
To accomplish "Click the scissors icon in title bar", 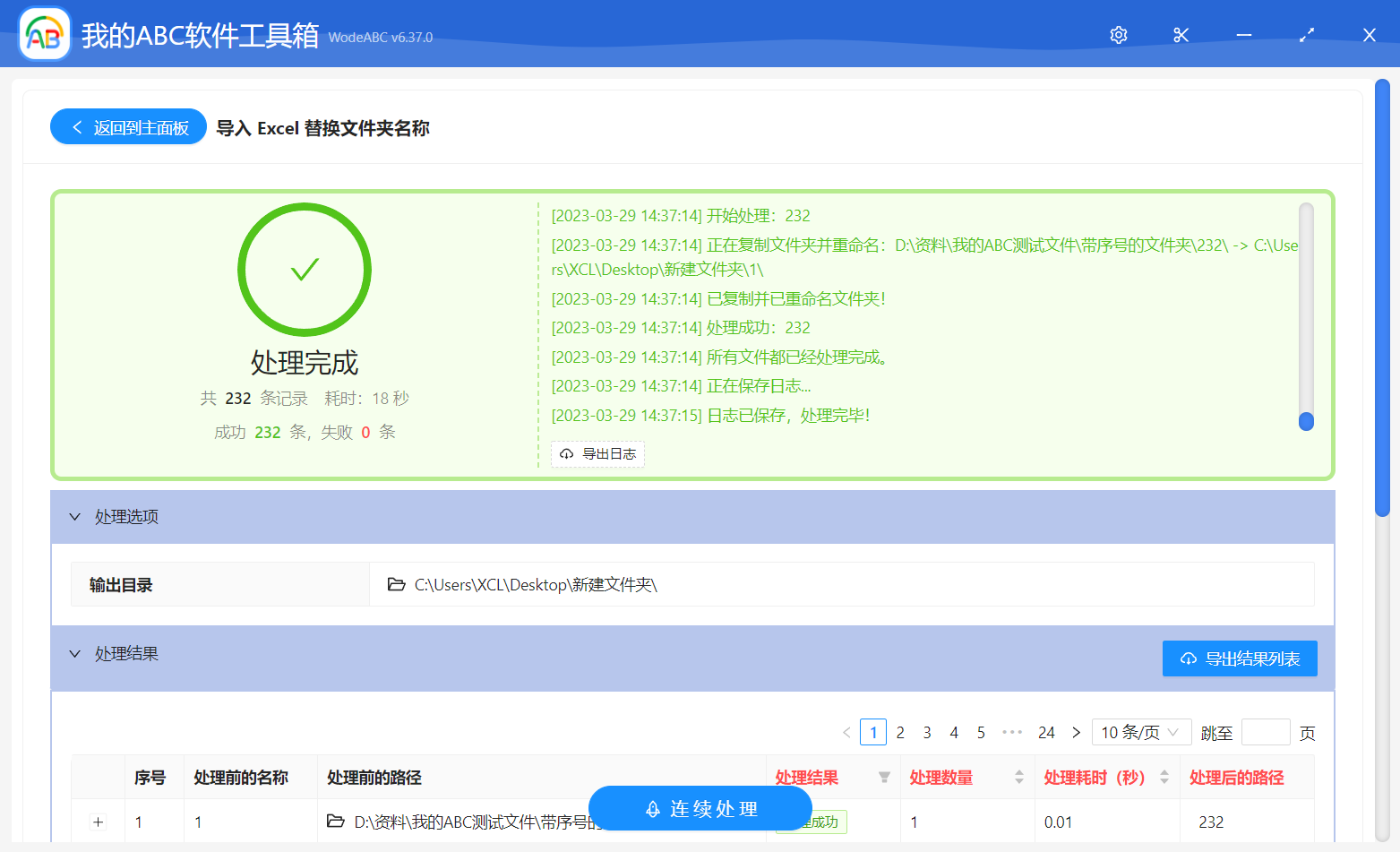I will pyautogui.click(x=1181, y=35).
